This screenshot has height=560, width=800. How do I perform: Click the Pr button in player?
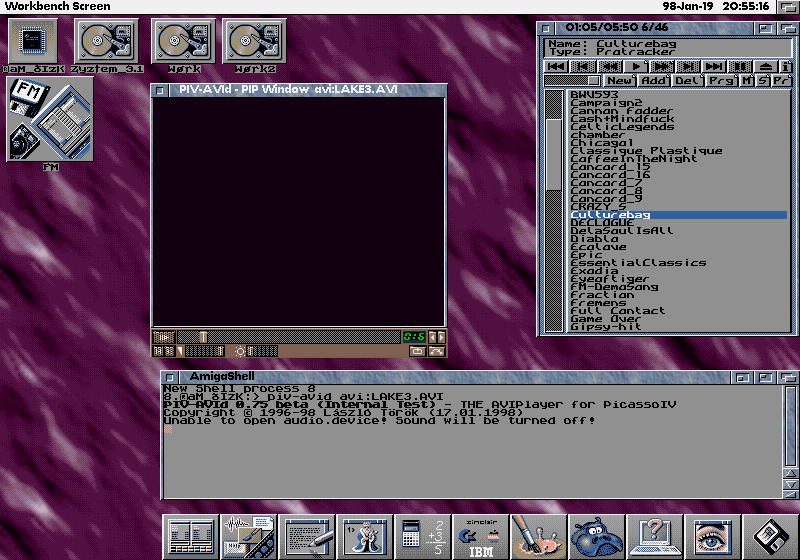tap(782, 81)
